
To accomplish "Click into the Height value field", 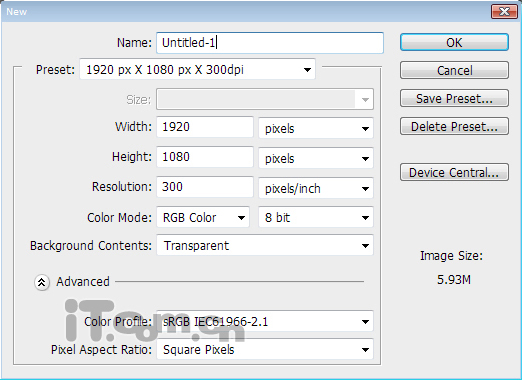I will (x=205, y=157).
